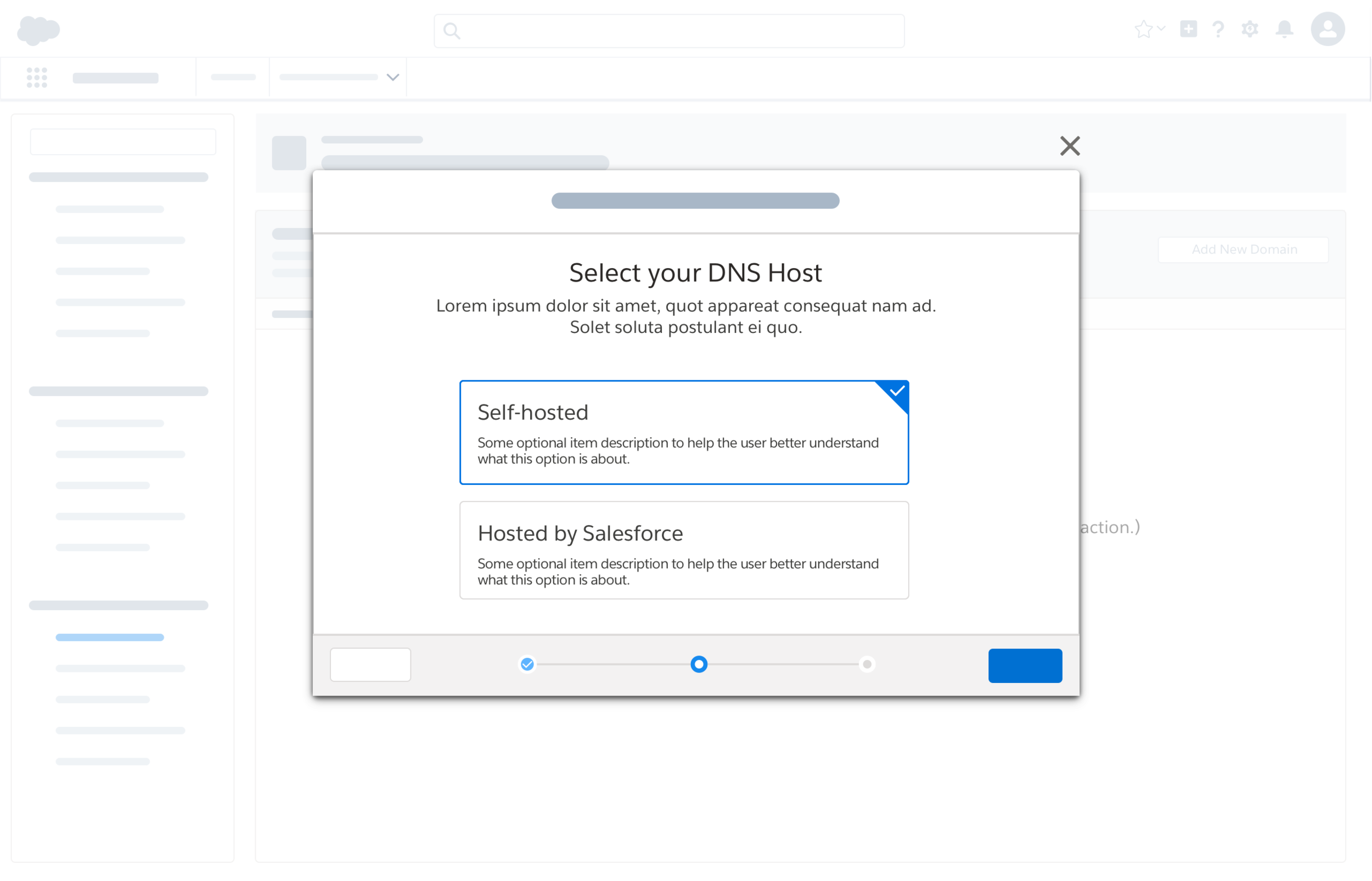Click the current wizard progress step
The height and width of the screenshot is (881, 1372).
699,664
